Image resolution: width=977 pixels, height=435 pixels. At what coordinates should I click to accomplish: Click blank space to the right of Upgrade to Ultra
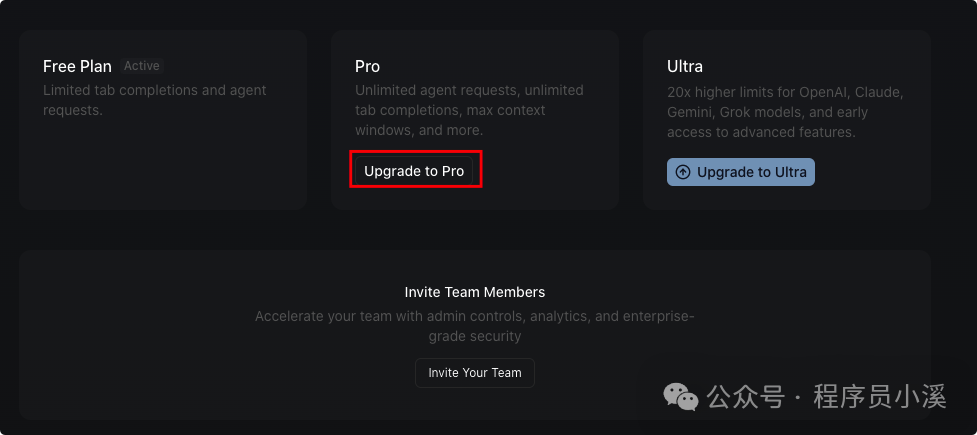(x=870, y=172)
